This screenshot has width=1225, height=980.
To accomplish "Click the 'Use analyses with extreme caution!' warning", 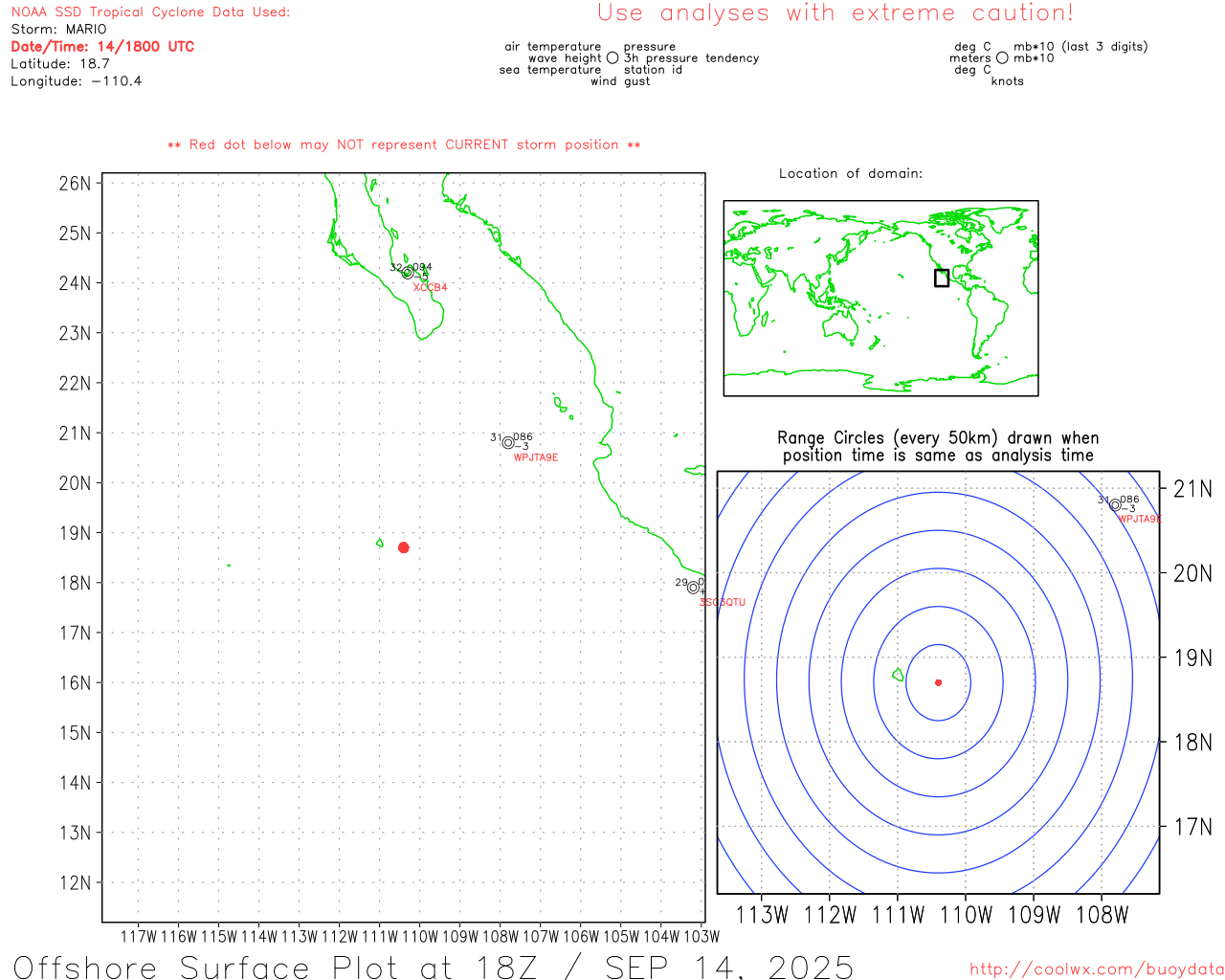I will click(x=835, y=13).
